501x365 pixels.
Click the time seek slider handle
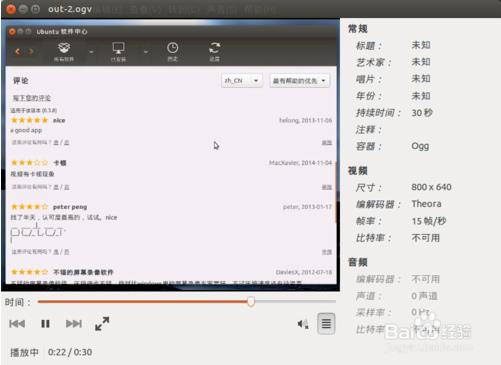[x=251, y=302]
